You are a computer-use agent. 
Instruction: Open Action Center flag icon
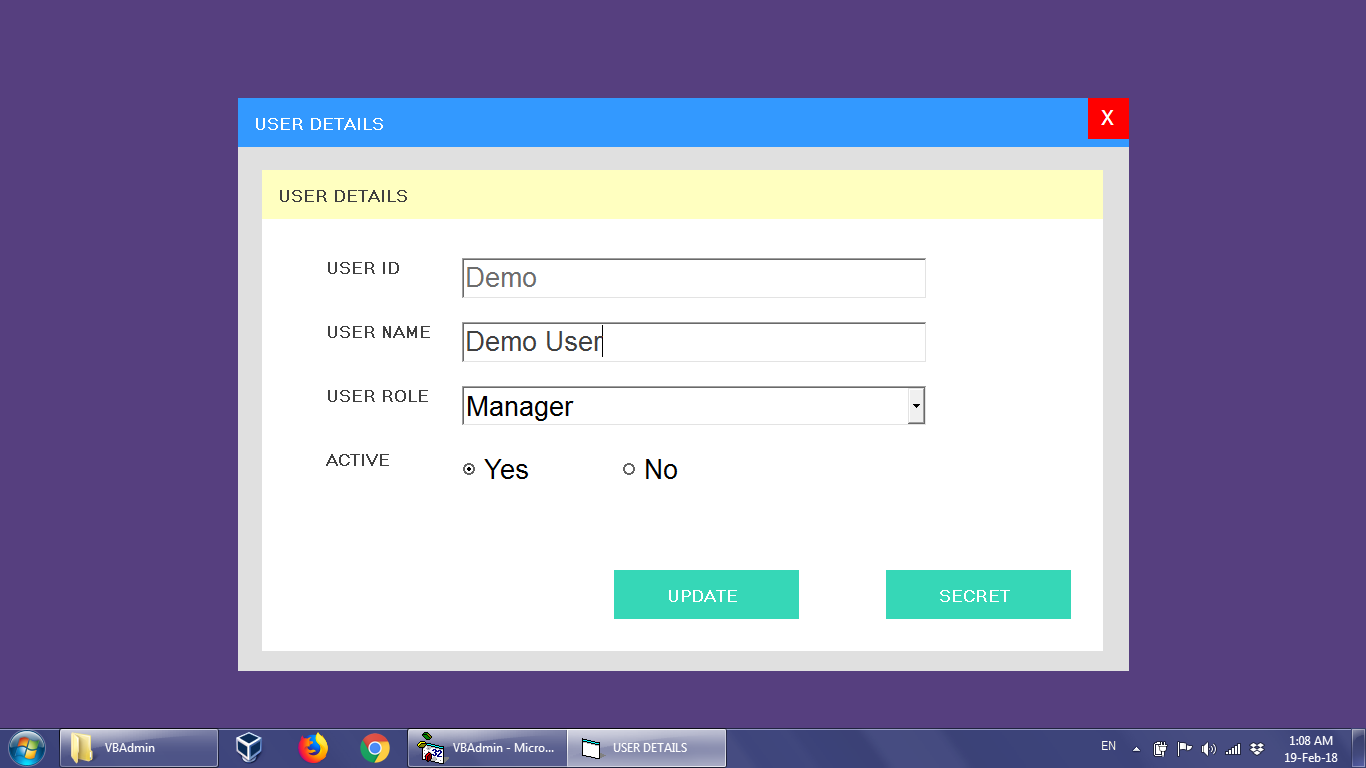[x=1184, y=748]
